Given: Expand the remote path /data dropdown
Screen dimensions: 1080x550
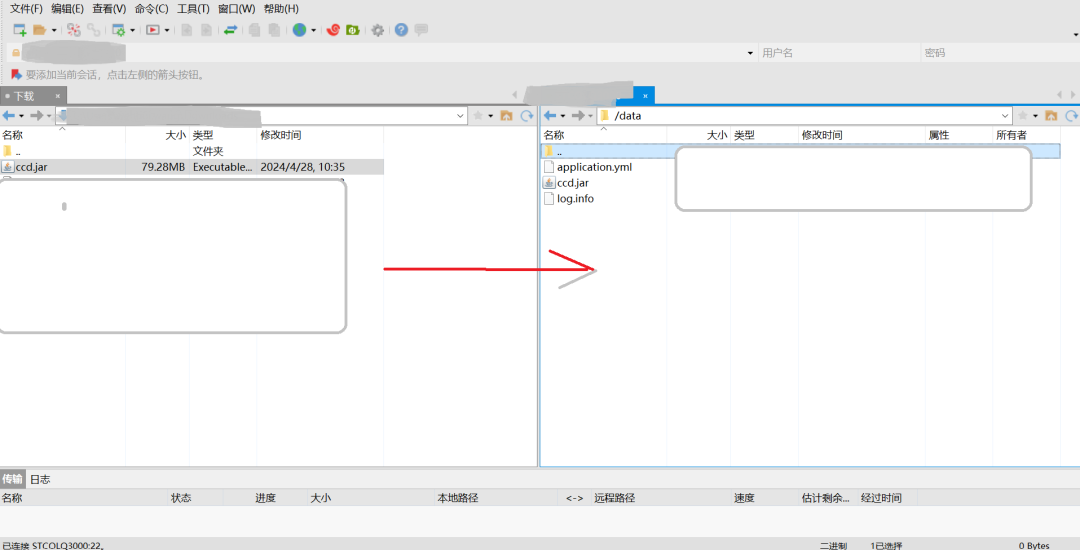Looking at the screenshot, I should 1004,116.
